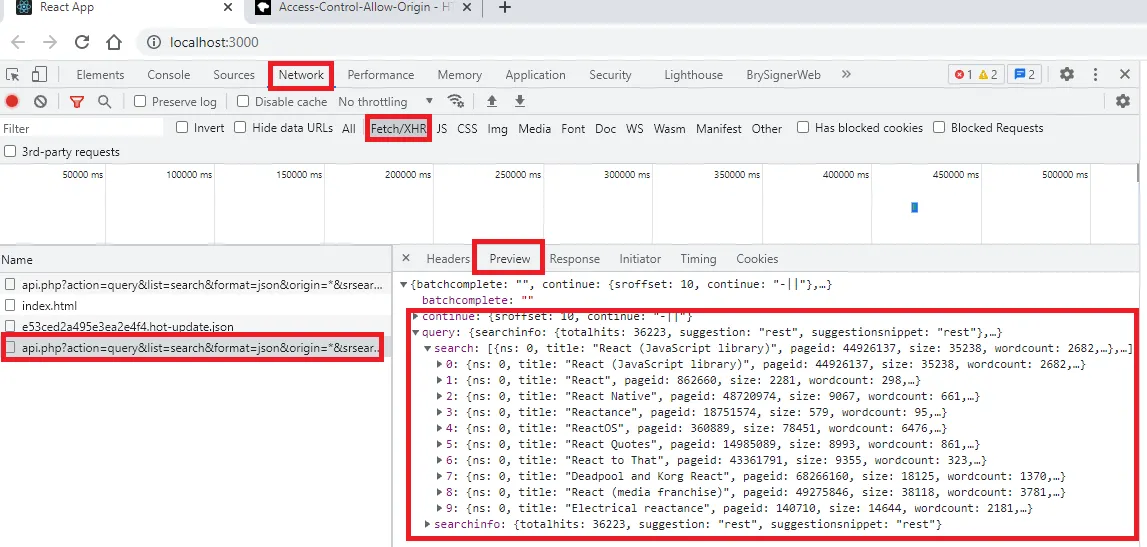
Task: Open network conditions wifi icon
Action: click(456, 101)
